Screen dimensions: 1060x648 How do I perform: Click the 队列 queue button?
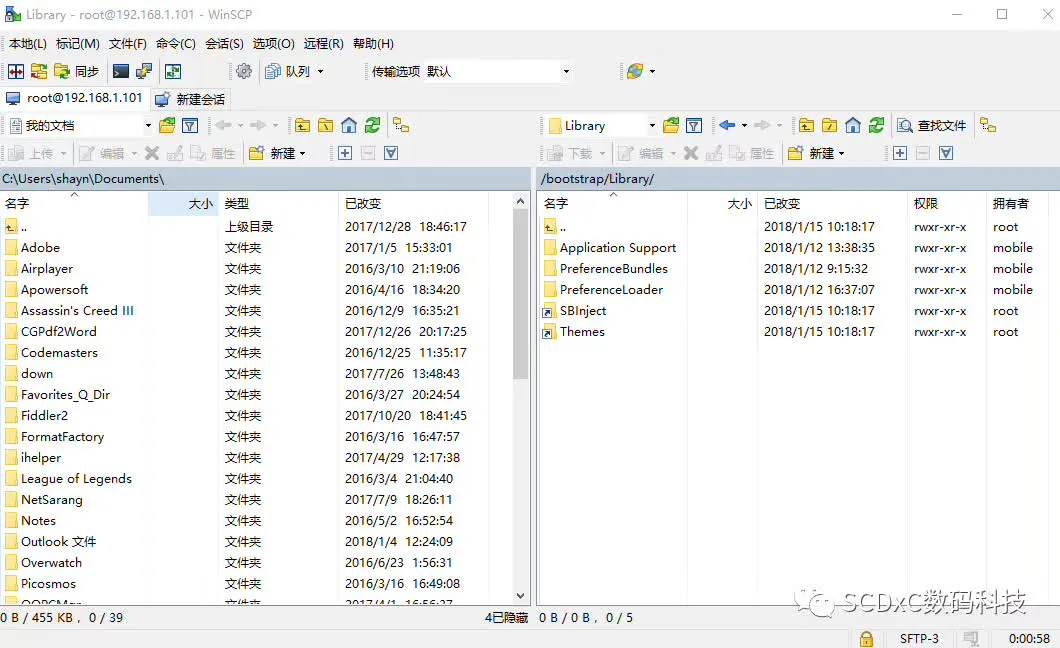[287, 71]
